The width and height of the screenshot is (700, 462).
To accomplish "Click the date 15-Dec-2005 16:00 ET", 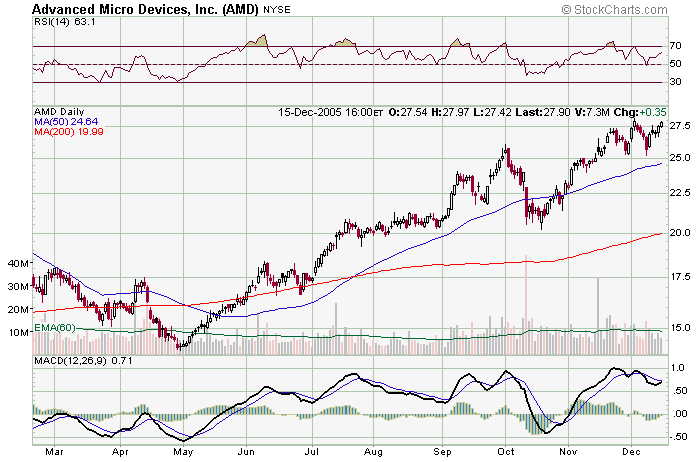I will pos(330,112).
